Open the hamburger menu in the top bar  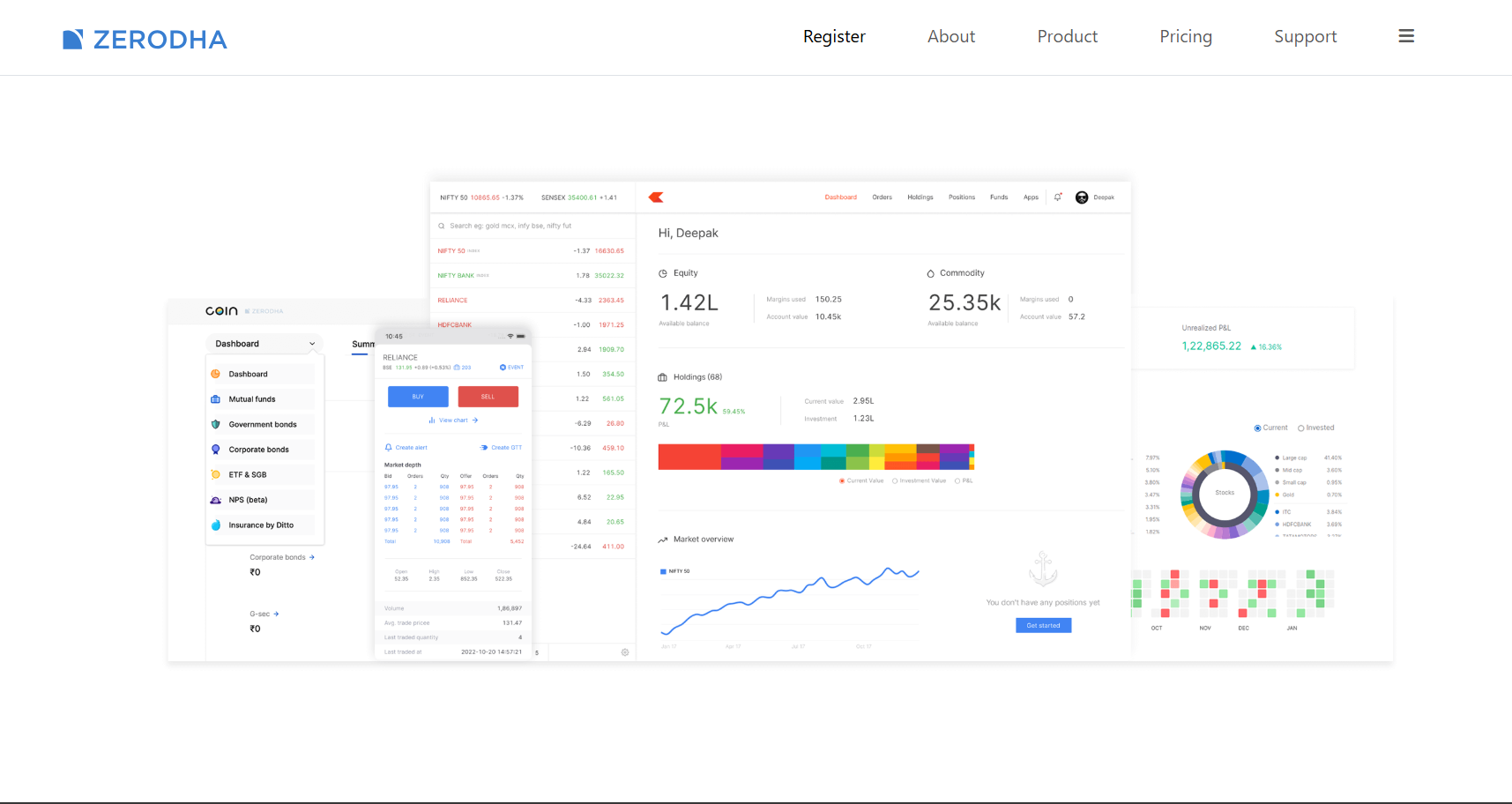pos(1406,36)
